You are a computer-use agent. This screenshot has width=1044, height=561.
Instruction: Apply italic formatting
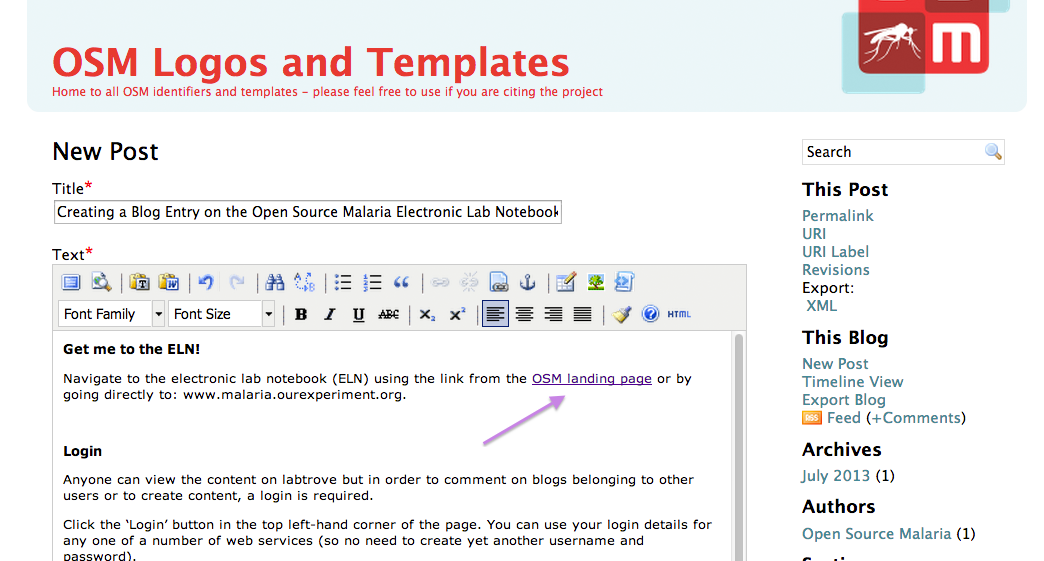pyautogui.click(x=330, y=314)
